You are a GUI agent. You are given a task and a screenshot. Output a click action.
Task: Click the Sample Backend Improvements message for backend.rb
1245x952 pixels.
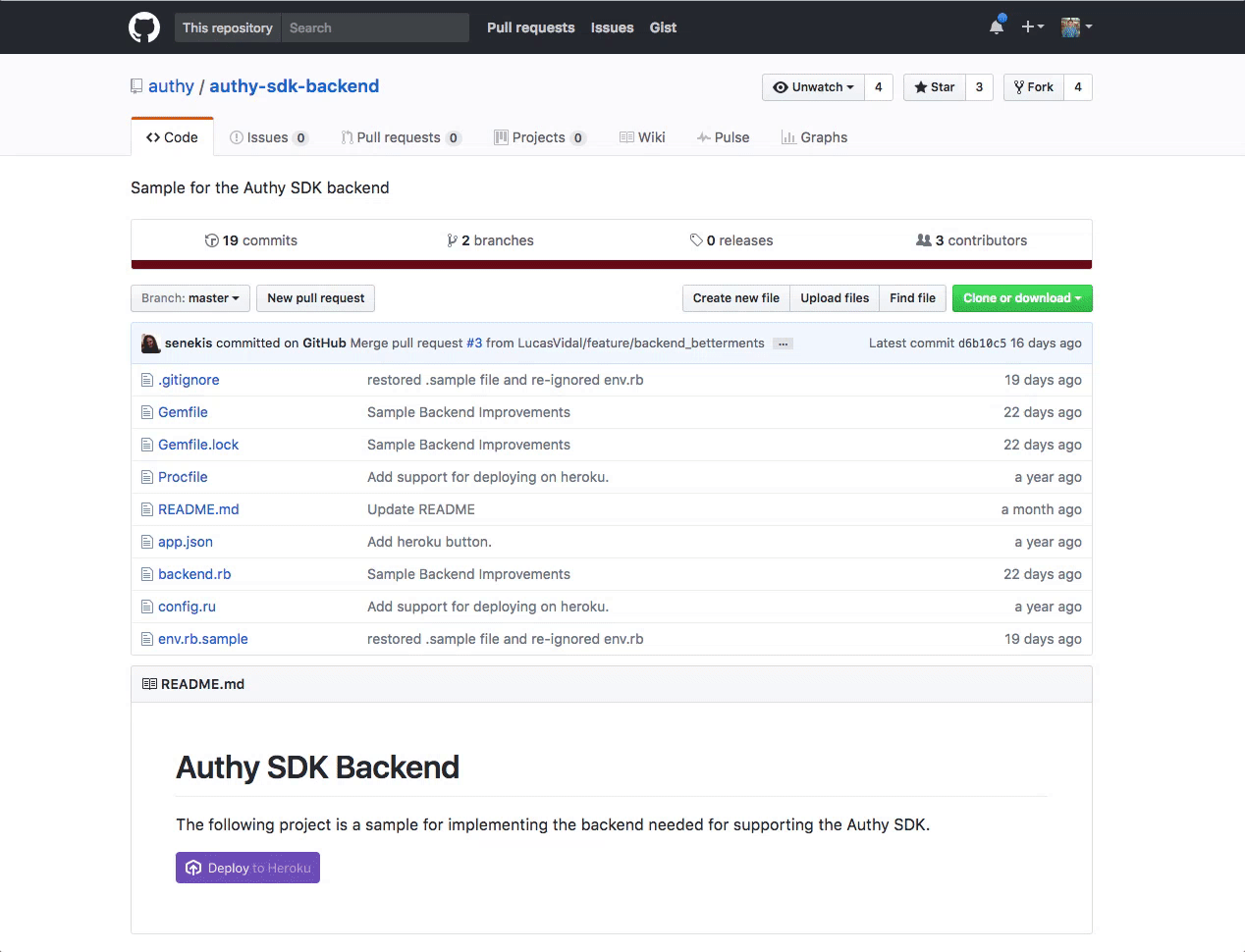click(468, 574)
